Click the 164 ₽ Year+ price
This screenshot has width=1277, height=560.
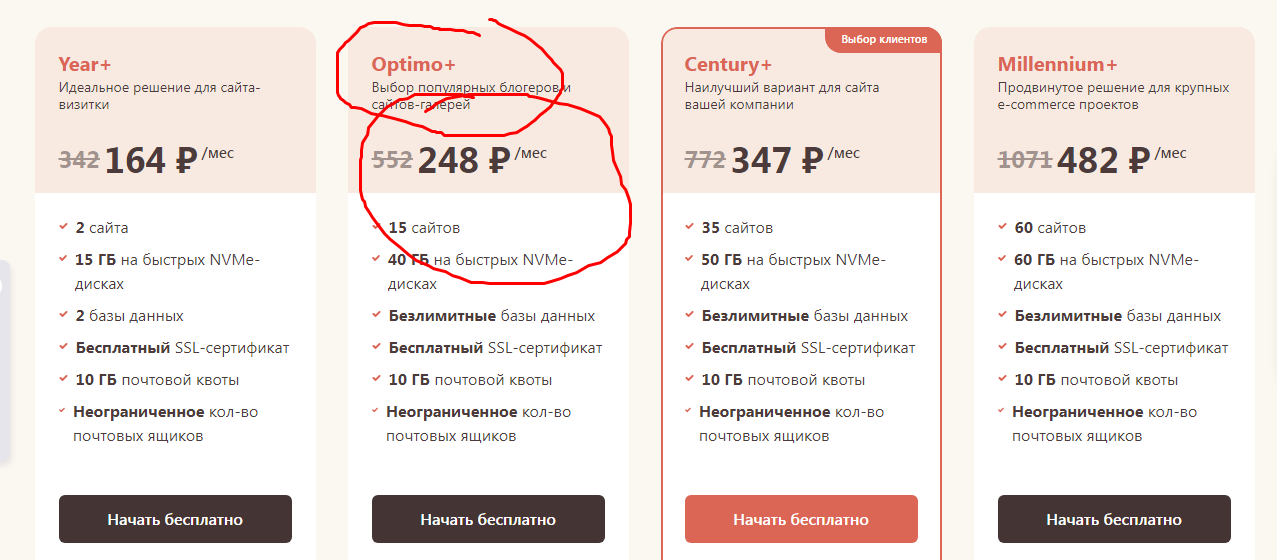(150, 160)
